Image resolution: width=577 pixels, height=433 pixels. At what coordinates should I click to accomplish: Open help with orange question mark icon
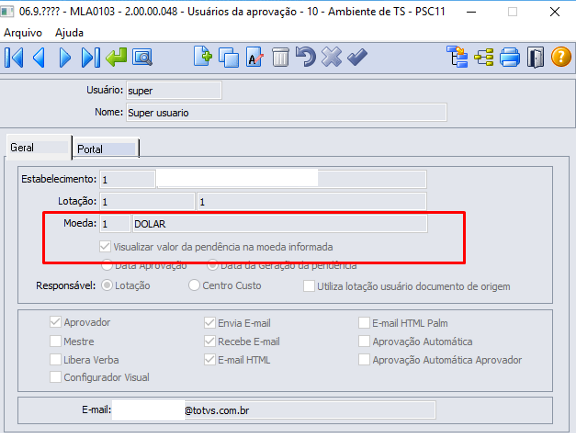pyautogui.click(x=561, y=57)
